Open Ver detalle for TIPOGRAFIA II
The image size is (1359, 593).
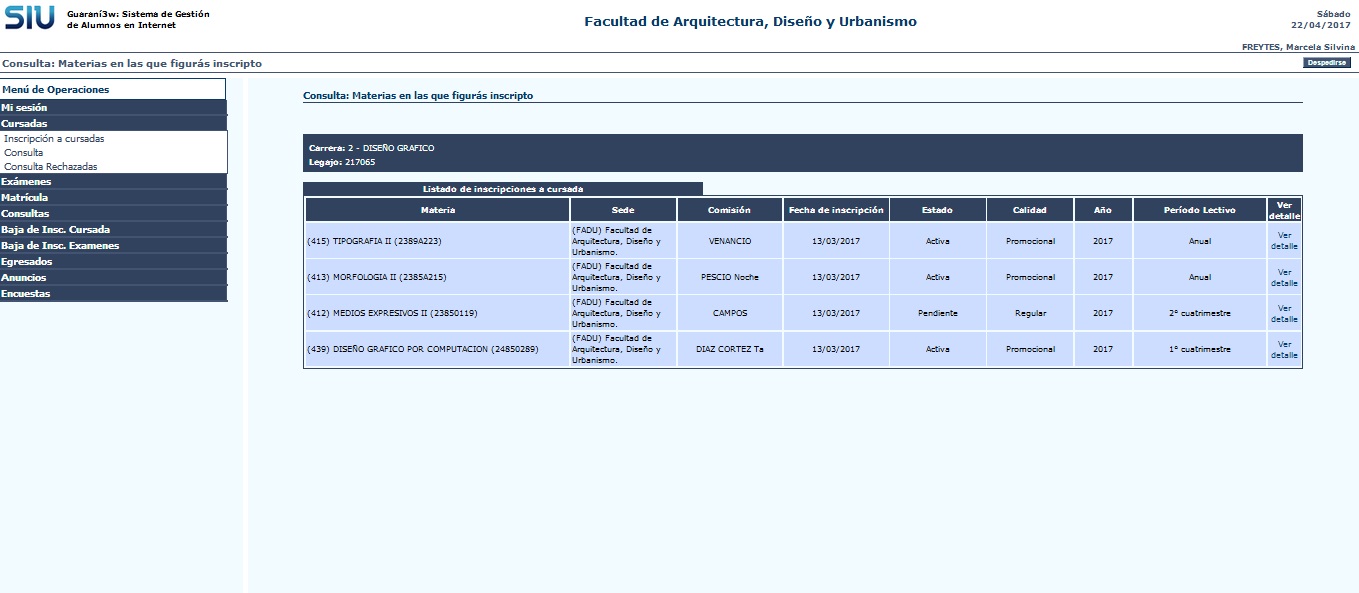click(x=1284, y=241)
